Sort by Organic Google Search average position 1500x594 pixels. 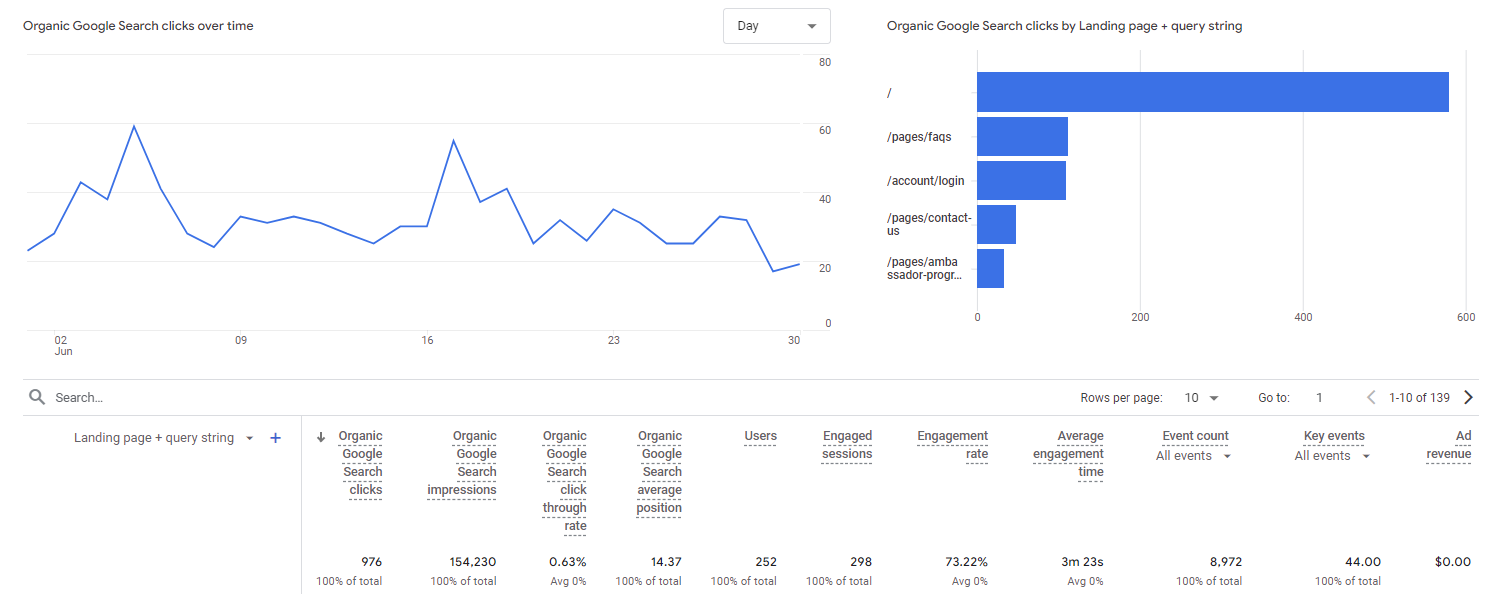point(659,472)
